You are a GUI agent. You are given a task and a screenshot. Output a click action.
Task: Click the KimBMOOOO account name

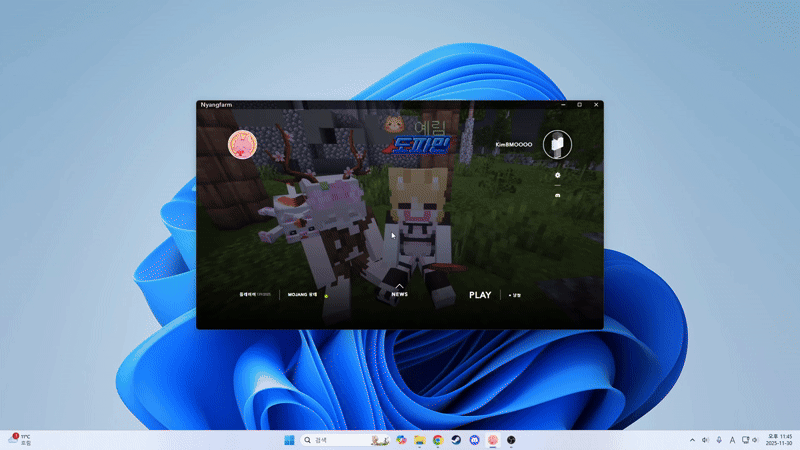(514, 145)
